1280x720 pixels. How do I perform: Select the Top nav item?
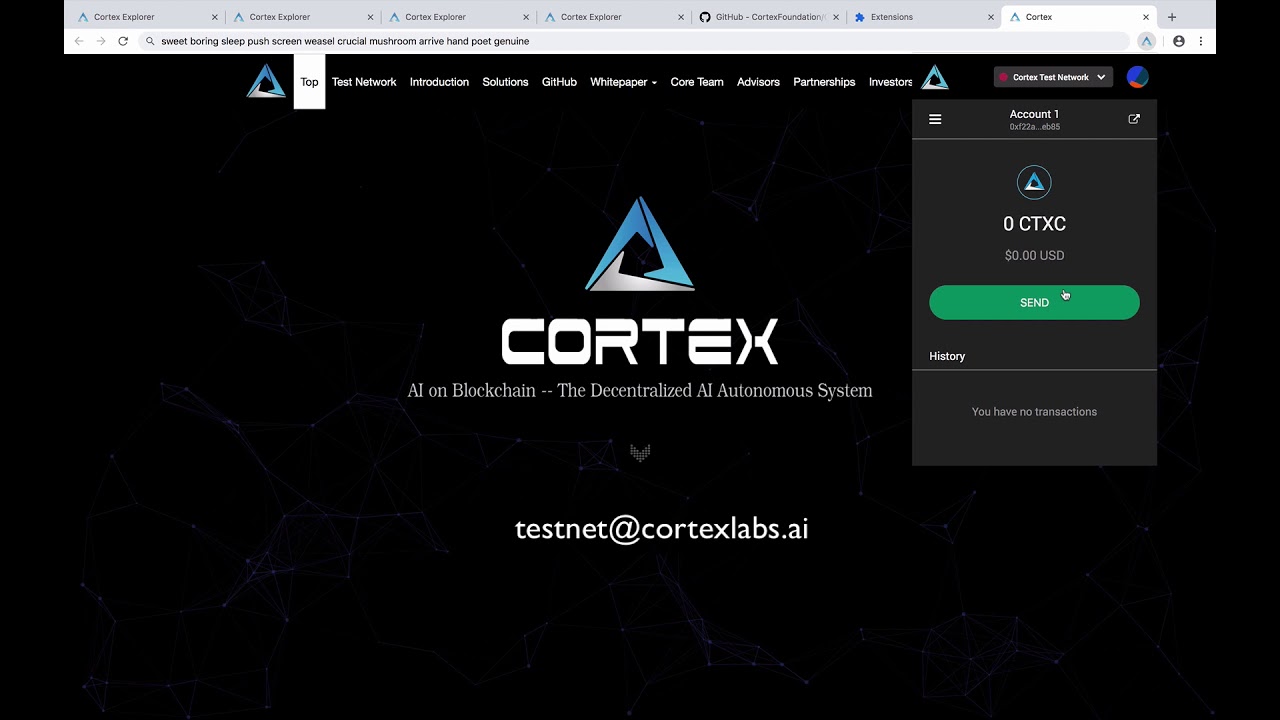(309, 82)
